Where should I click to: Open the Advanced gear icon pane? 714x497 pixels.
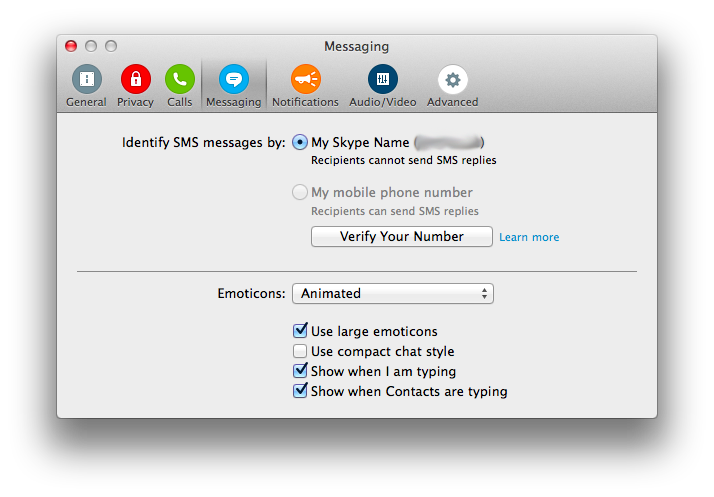pyautogui.click(x=453, y=86)
